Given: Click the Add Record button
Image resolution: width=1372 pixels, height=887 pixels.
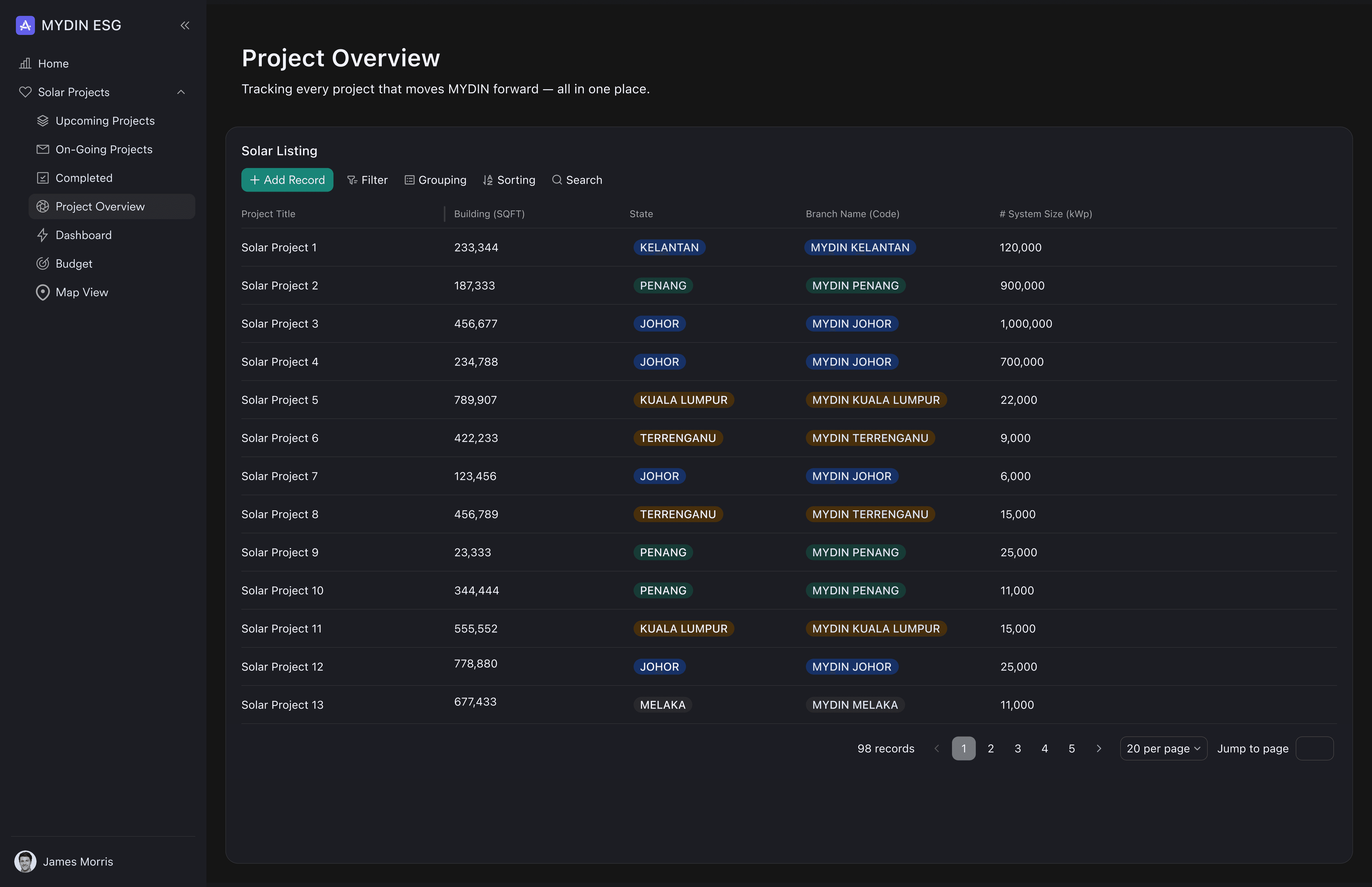Looking at the screenshot, I should 287,180.
